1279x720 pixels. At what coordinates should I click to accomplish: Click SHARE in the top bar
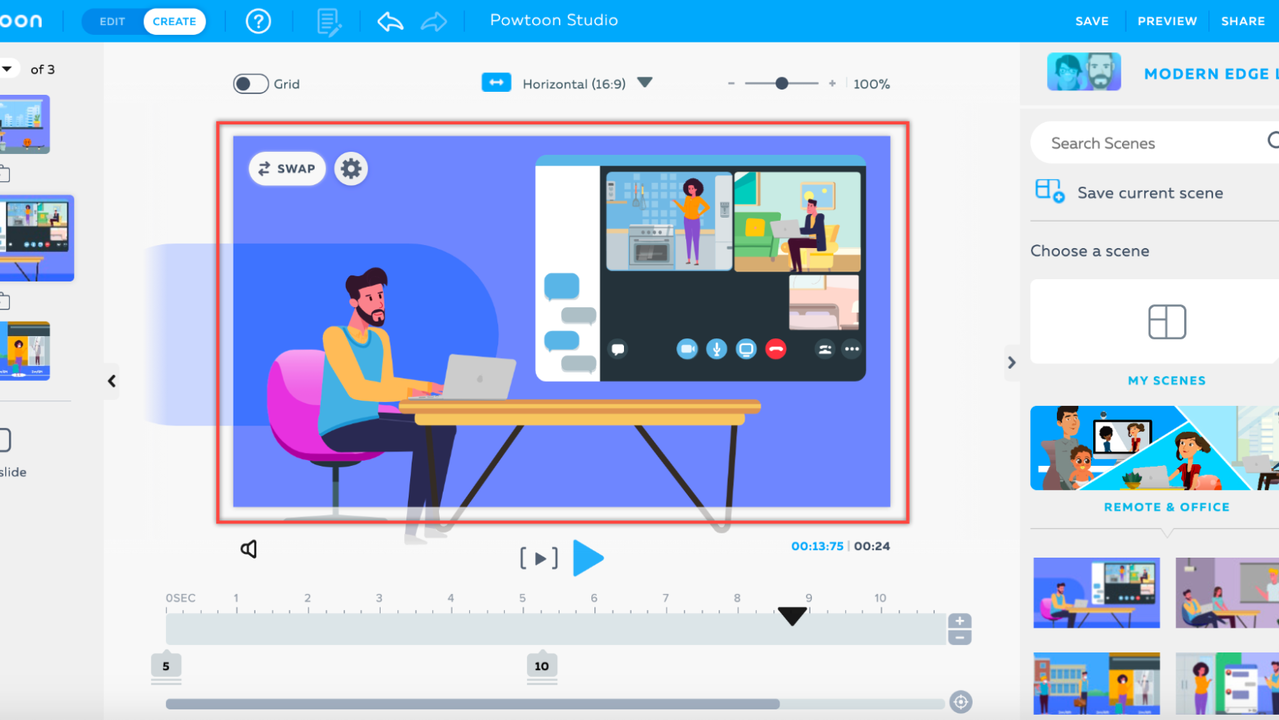coord(1243,21)
